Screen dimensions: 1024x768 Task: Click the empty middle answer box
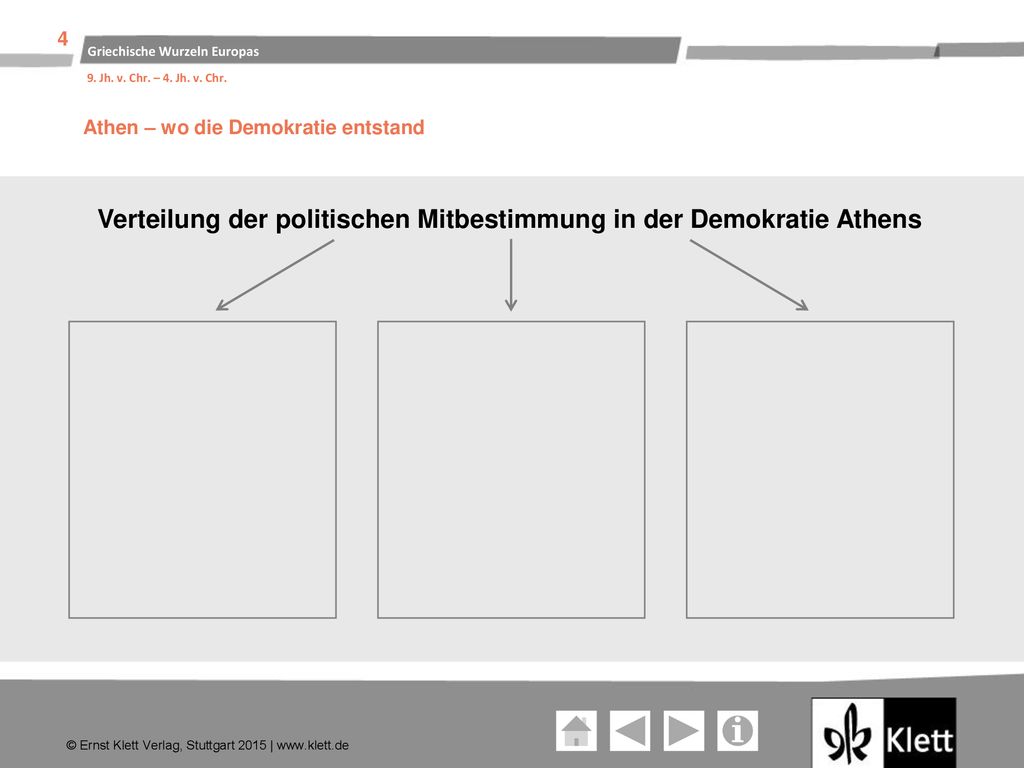tap(511, 470)
